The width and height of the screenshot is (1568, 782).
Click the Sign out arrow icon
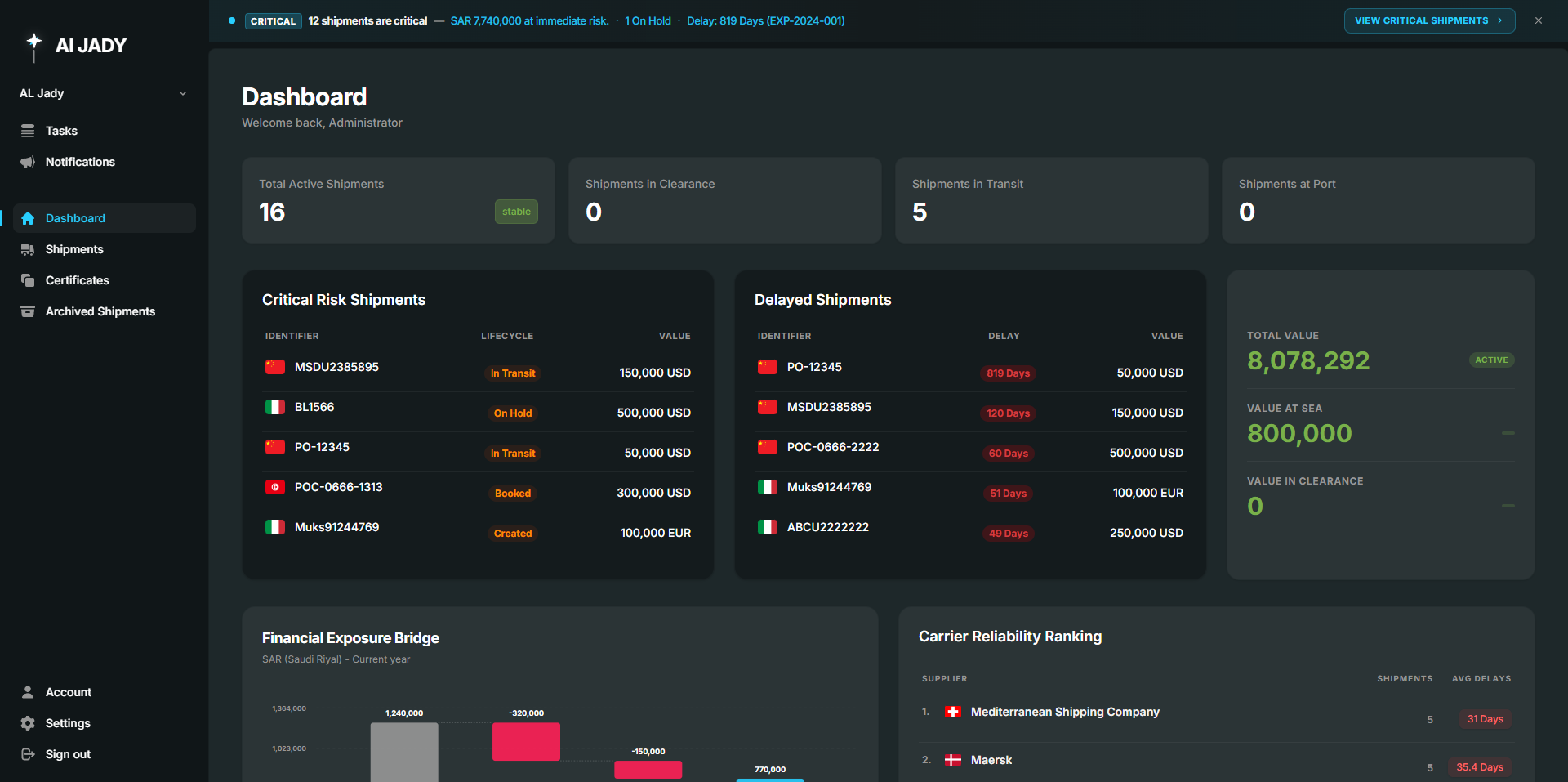[x=28, y=754]
